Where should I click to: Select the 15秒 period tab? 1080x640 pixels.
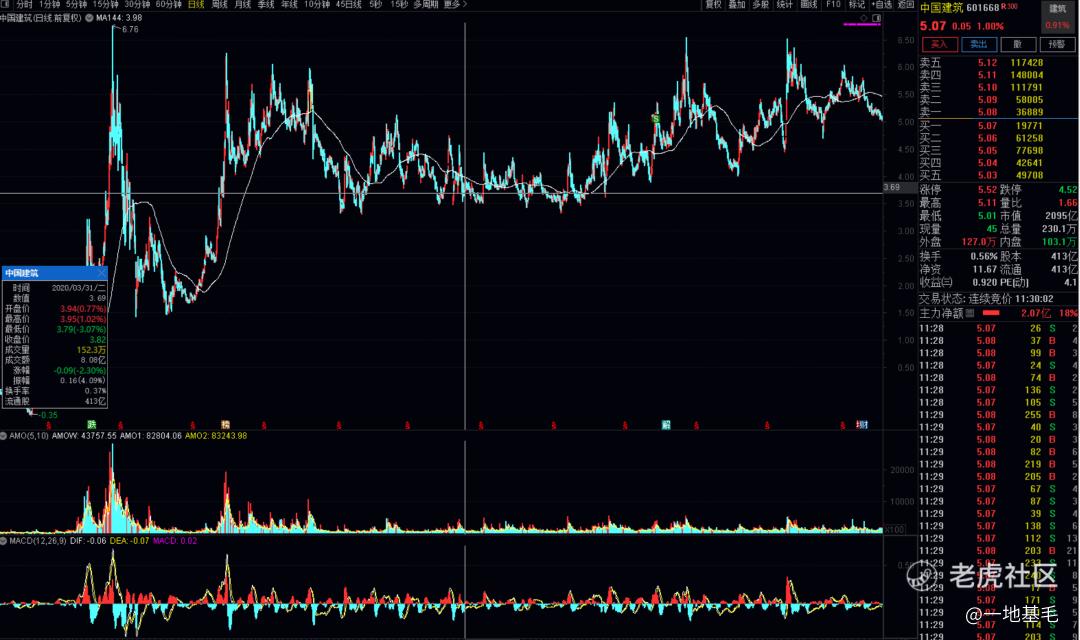pos(399,4)
